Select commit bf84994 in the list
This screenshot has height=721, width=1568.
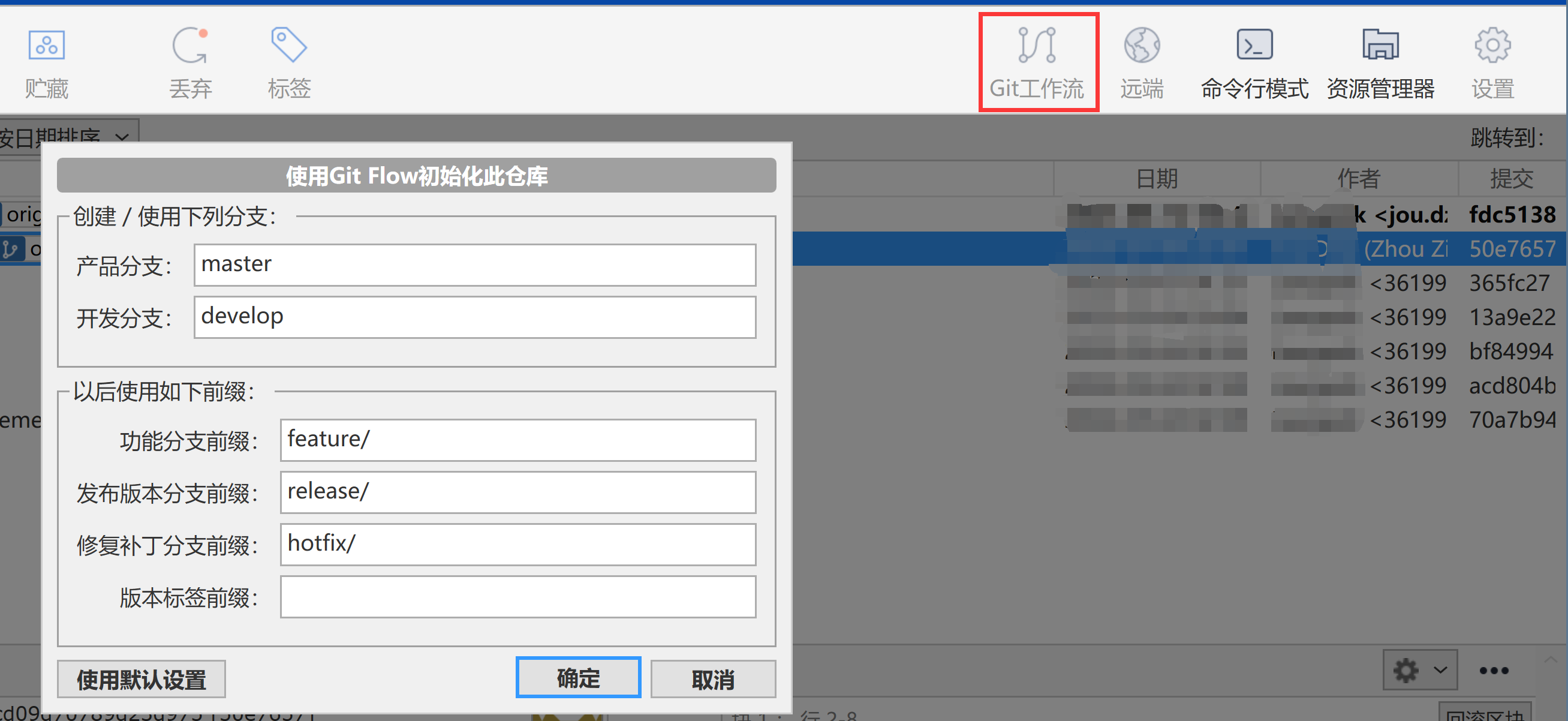[x=1511, y=351]
